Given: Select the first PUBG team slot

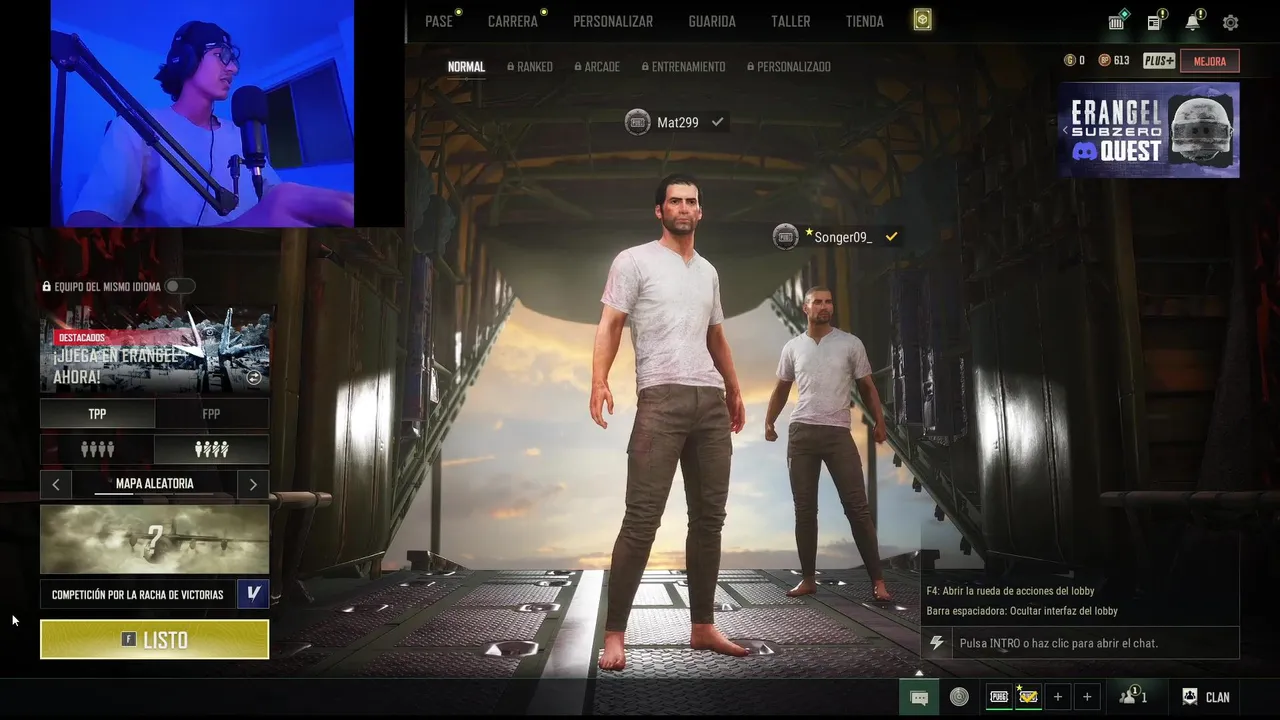Looking at the screenshot, I should (999, 697).
